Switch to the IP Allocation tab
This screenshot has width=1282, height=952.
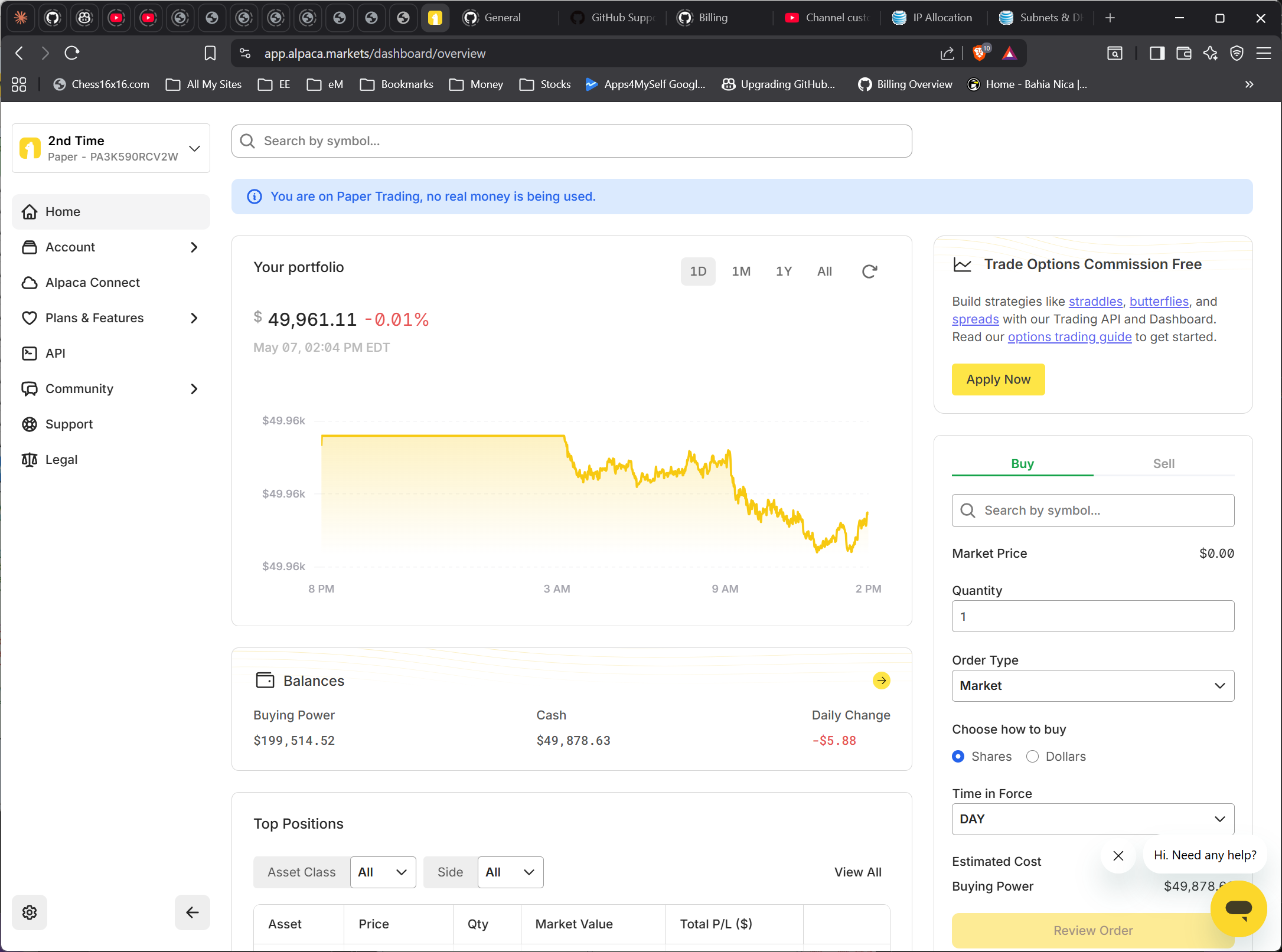(x=933, y=18)
